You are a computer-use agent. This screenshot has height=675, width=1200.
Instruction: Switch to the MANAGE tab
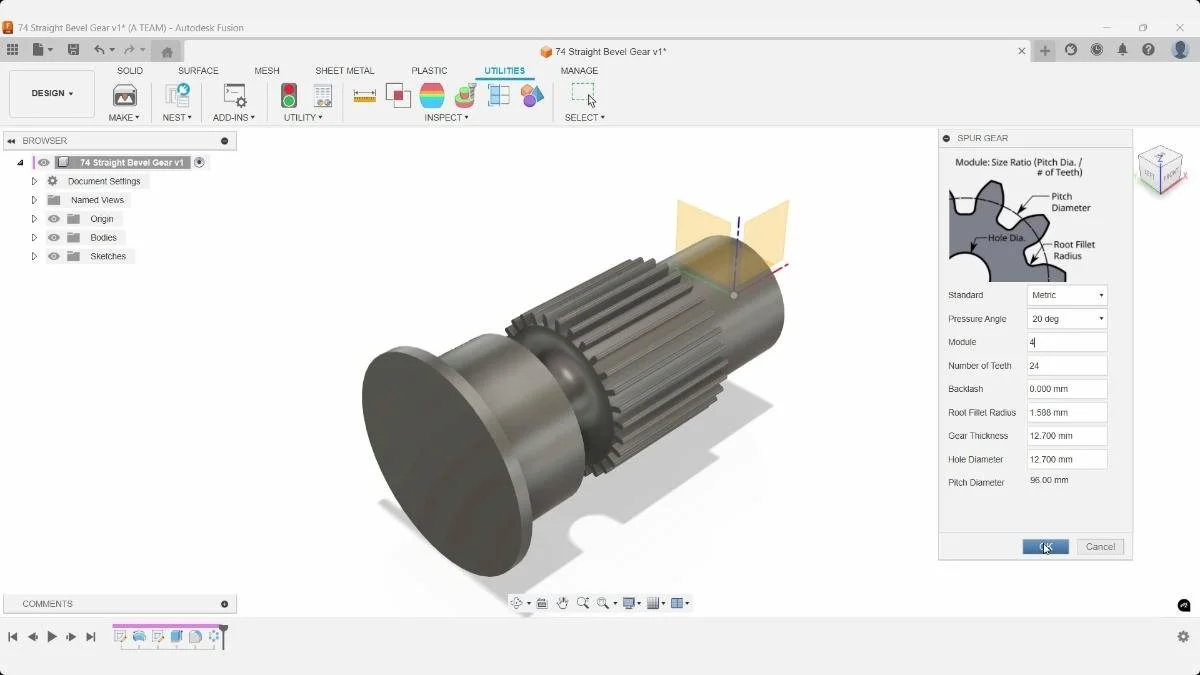tap(579, 71)
